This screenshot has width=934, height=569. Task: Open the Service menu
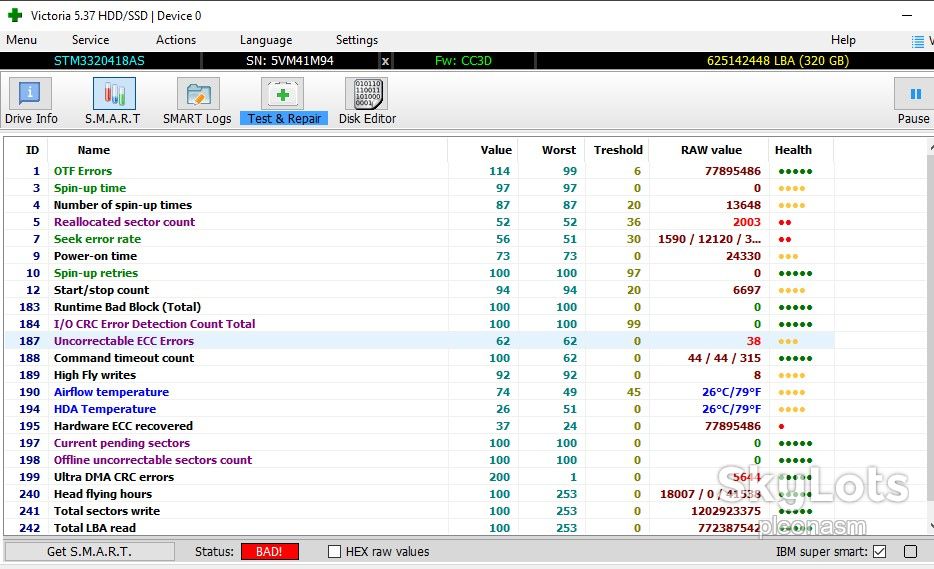coord(91,40)
